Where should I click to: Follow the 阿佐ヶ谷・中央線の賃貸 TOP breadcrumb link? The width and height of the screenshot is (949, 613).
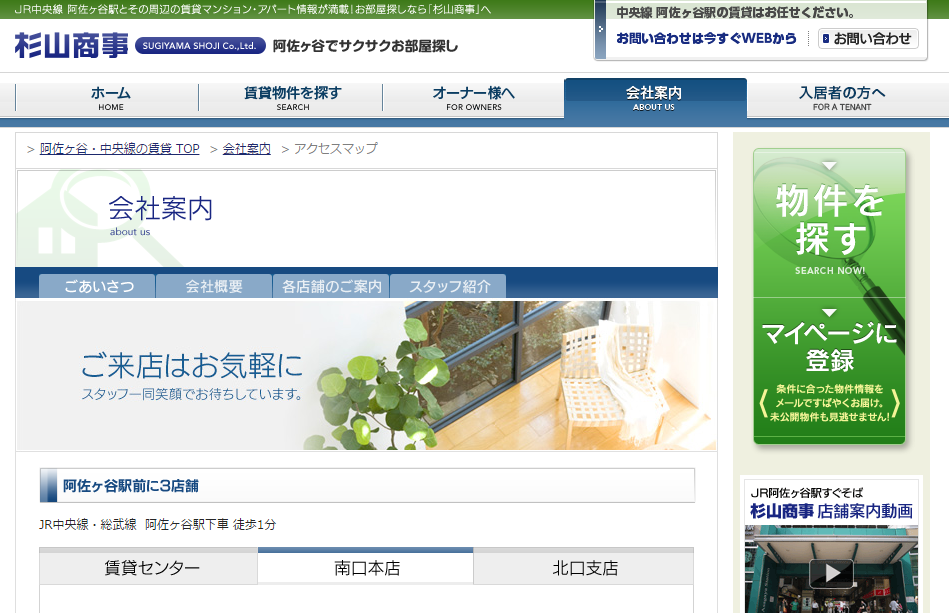pos(119,148)
